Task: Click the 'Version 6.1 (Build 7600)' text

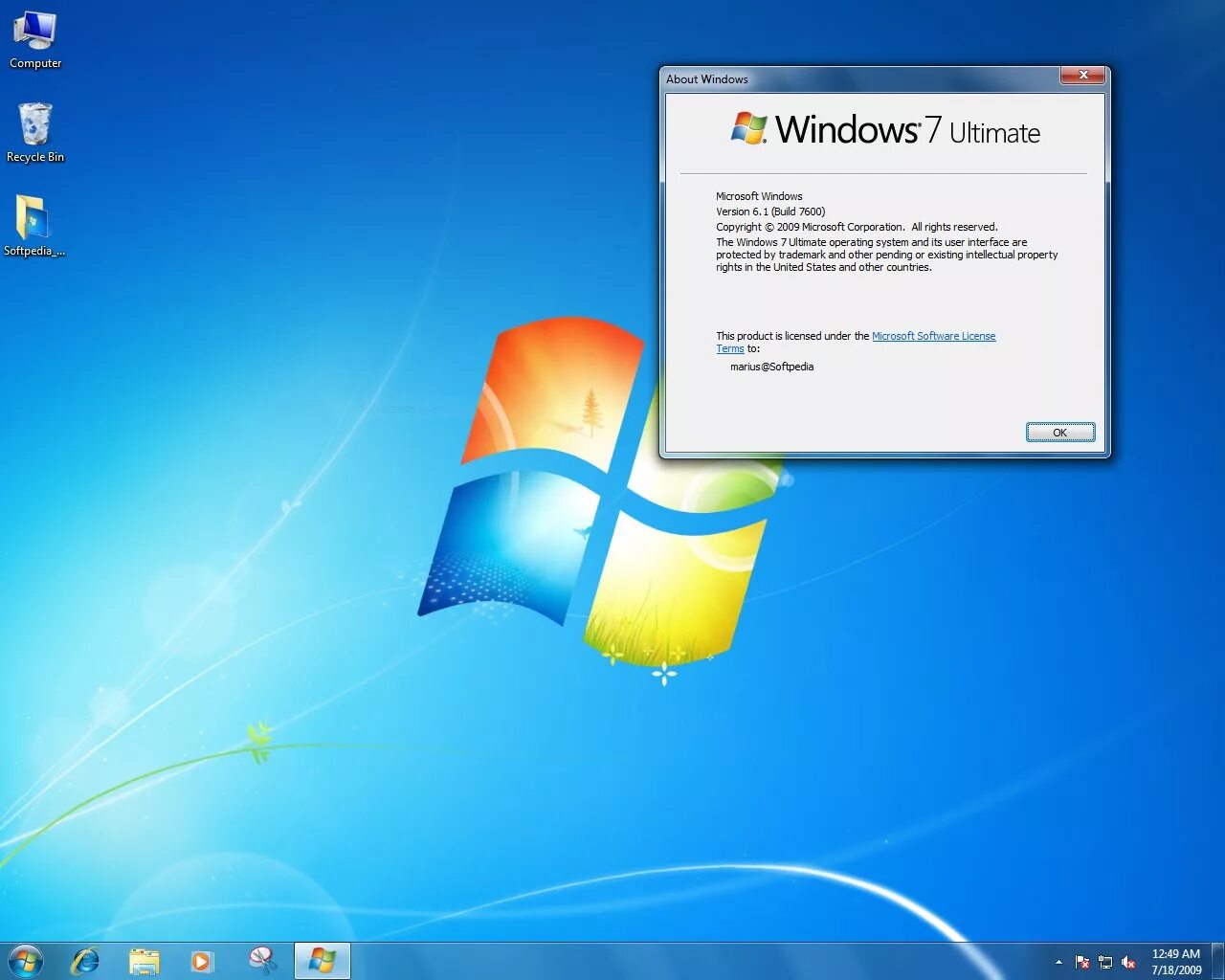Action: 770,212
